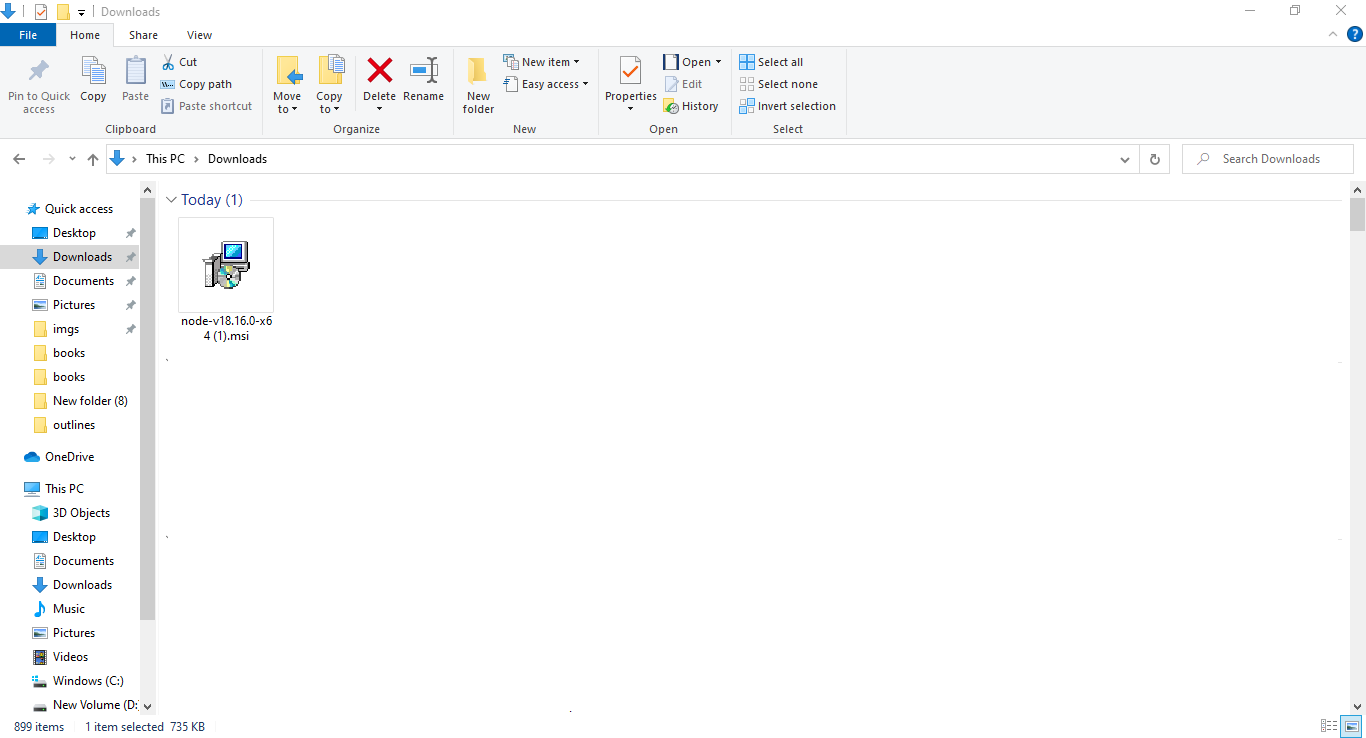Click the History icon in Open group
1366x738 pixels.
tap(672, 106)
